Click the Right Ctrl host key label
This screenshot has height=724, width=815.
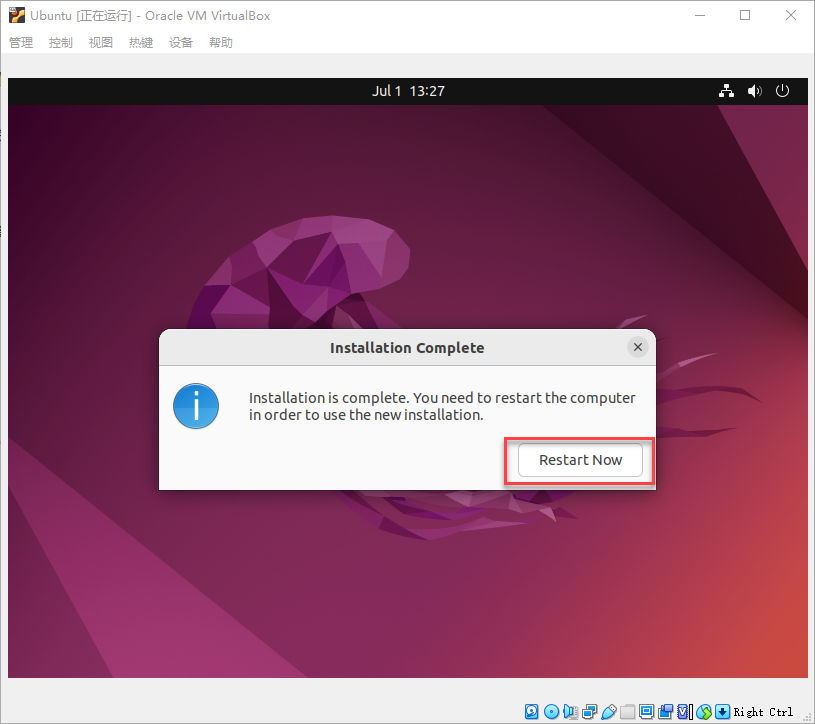(x=763, y=712)
